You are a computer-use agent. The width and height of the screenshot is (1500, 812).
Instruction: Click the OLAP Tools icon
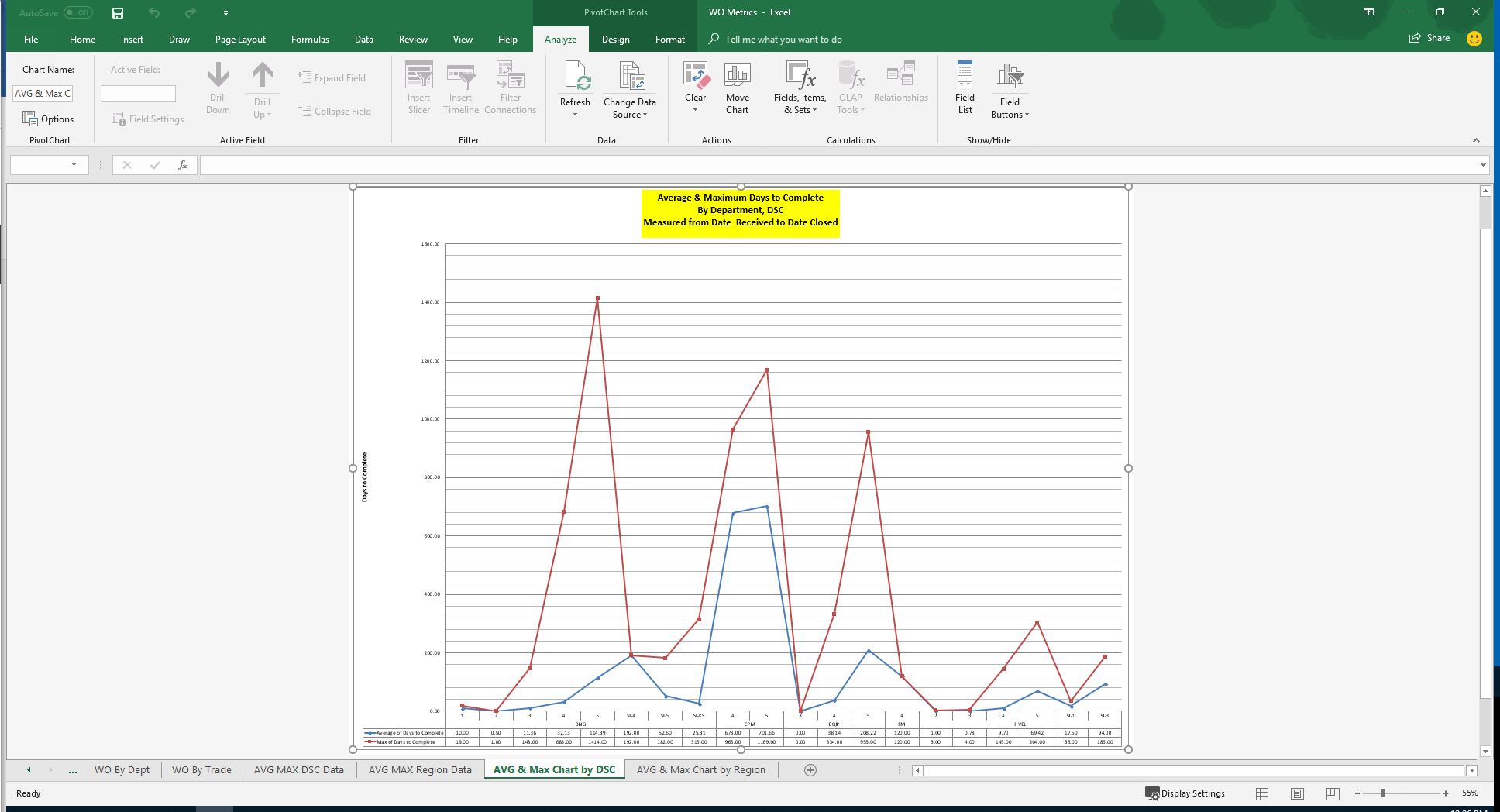tap(851, 74)
